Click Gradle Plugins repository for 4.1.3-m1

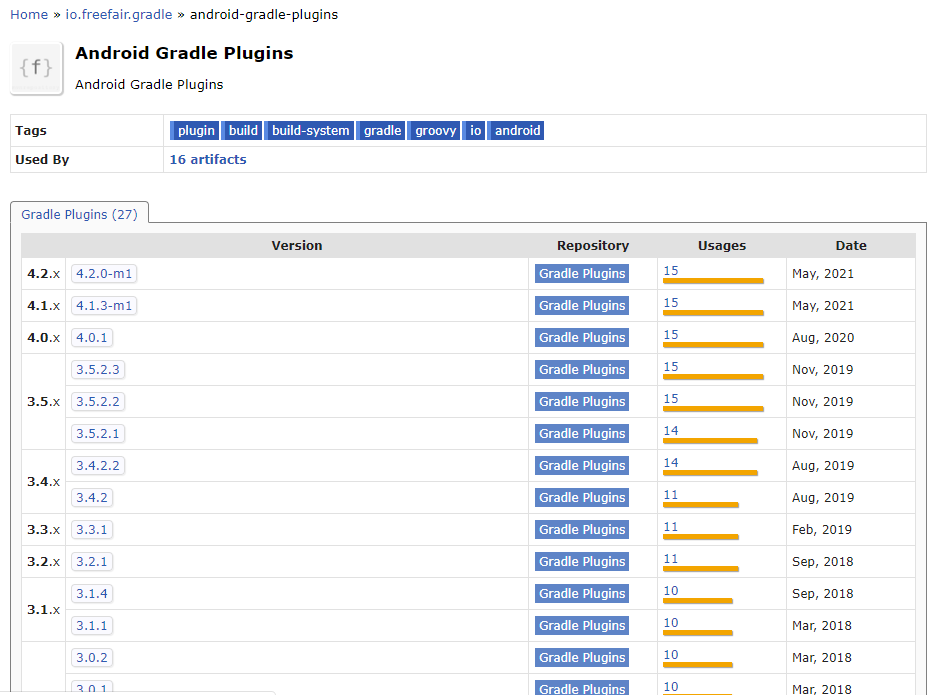[582, 306]
